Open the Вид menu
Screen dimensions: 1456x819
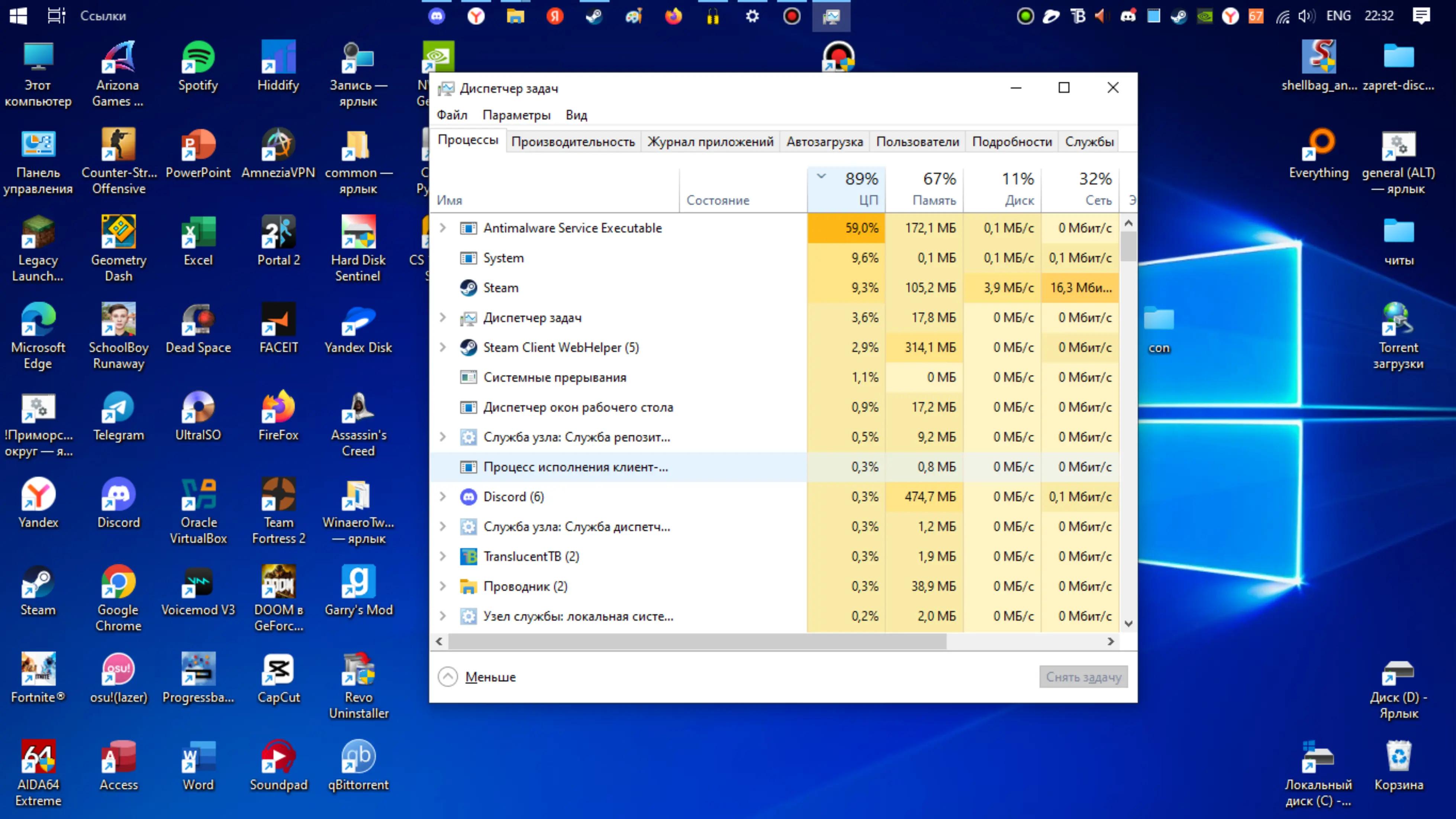click(x=576, y=115)
